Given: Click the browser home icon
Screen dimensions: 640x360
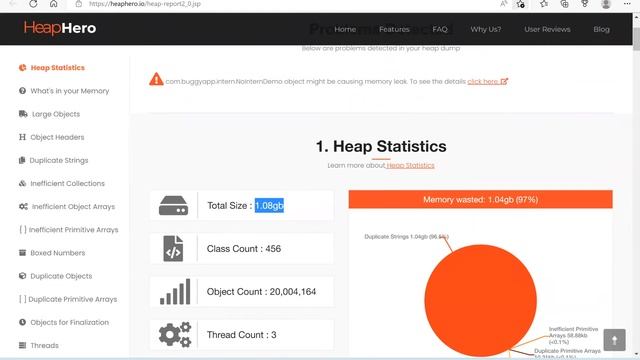Looking at the screenshot, I should pos(53,4).
